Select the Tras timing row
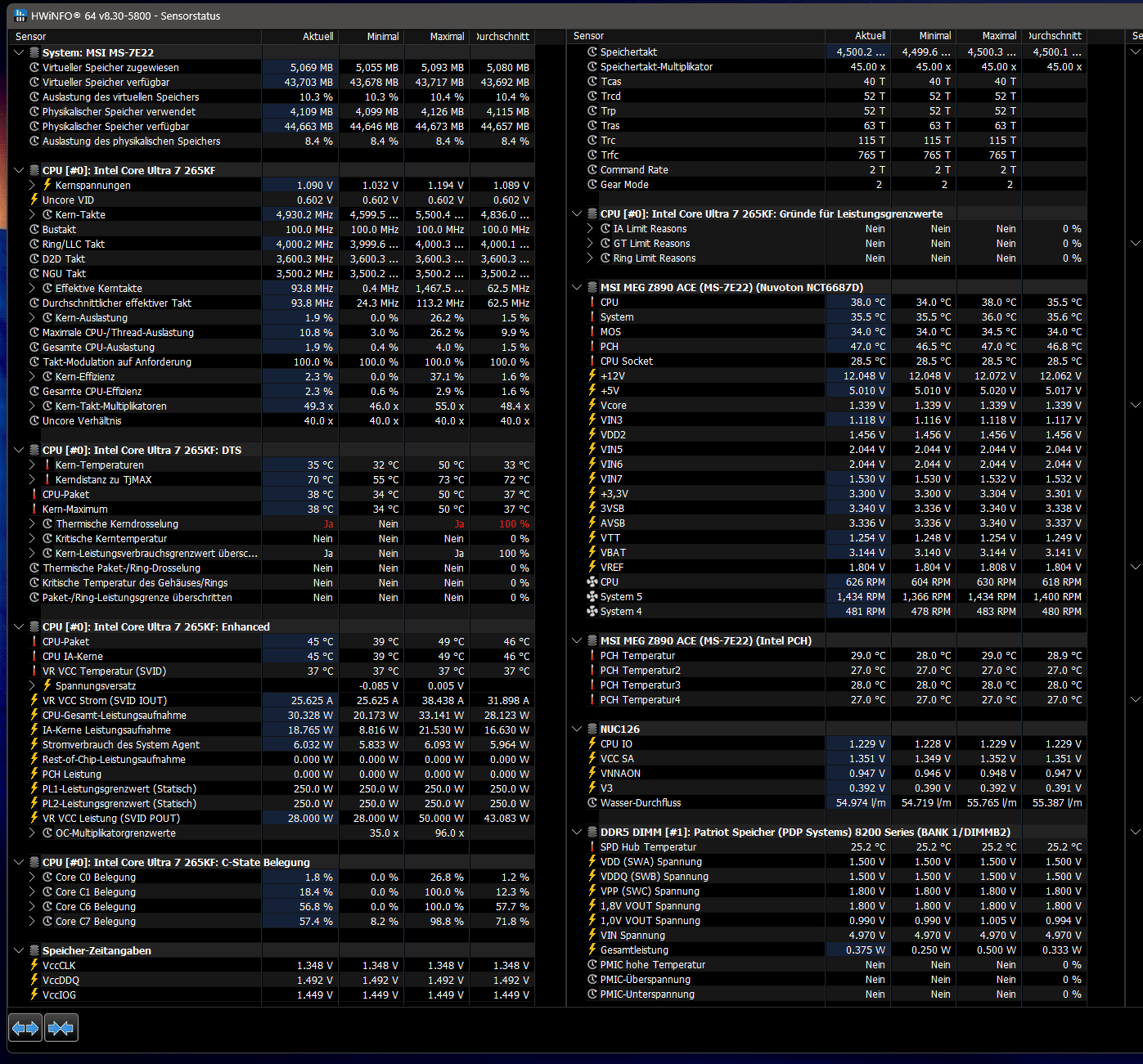The width and height of the screenshot is (1143, 1064). point(827,125)
